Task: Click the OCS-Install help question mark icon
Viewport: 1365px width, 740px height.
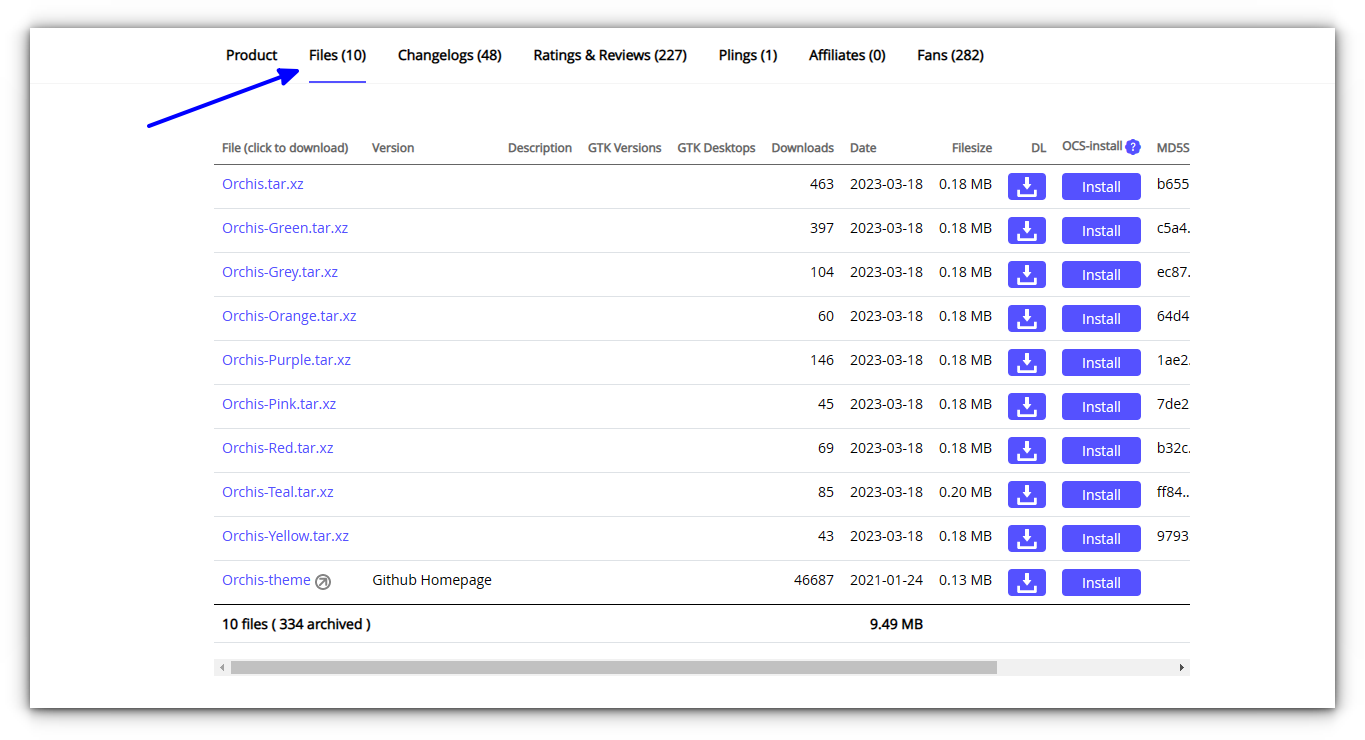Action: click(x=1132, y=147)
